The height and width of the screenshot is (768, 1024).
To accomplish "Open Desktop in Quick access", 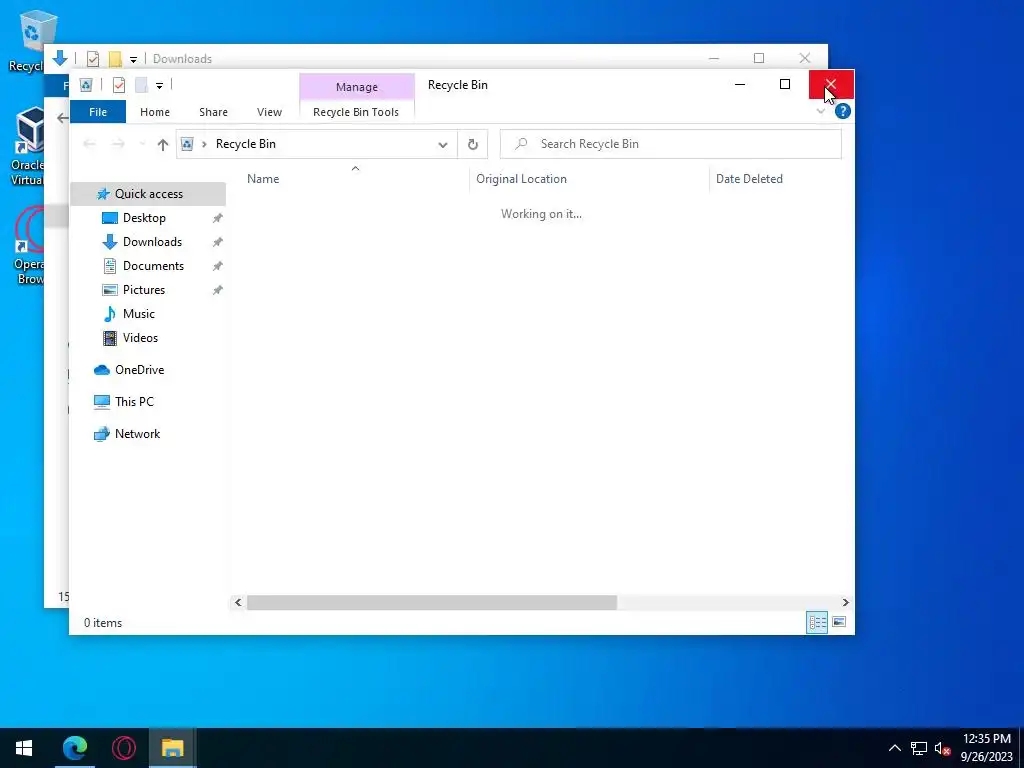I will click(x=144, y=218).
